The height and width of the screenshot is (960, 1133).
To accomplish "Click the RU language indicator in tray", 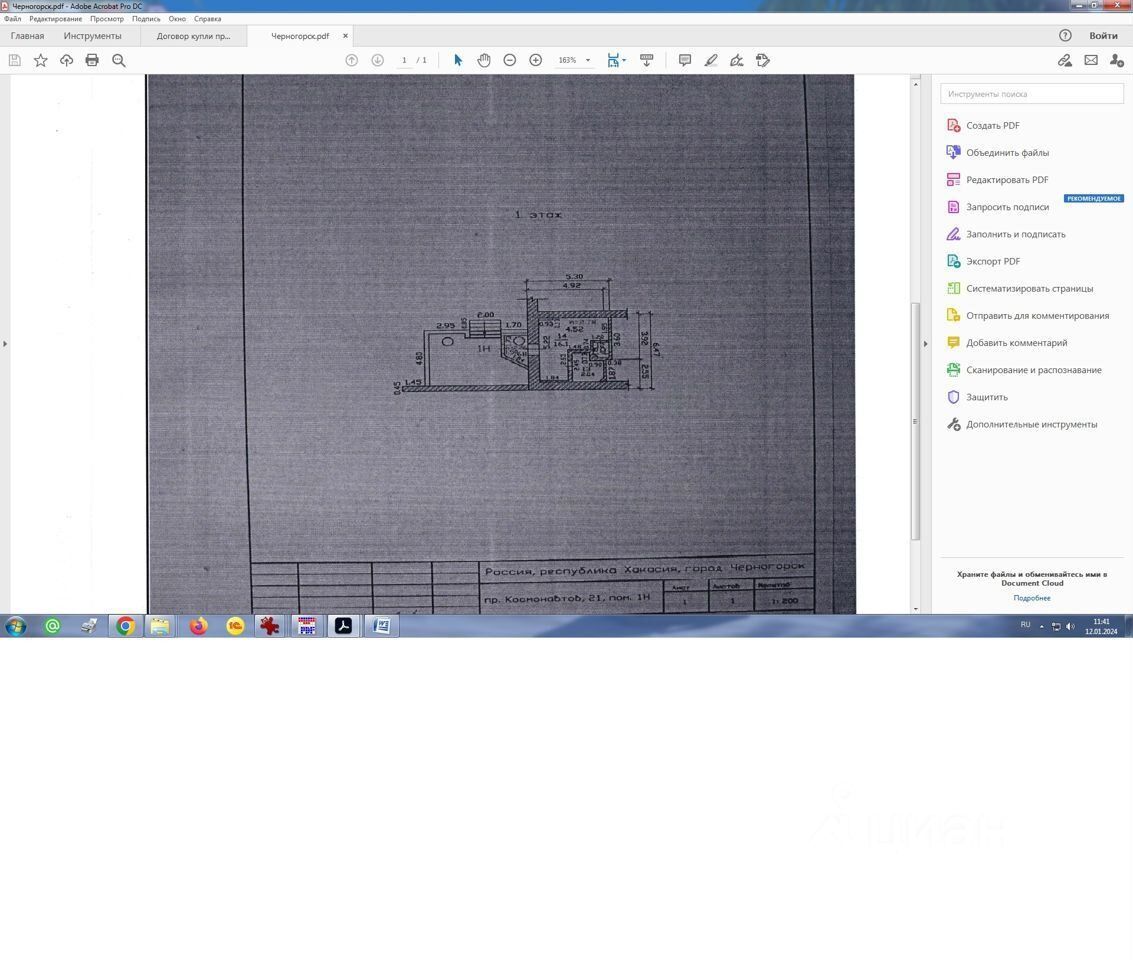I will pos(1025,625).
